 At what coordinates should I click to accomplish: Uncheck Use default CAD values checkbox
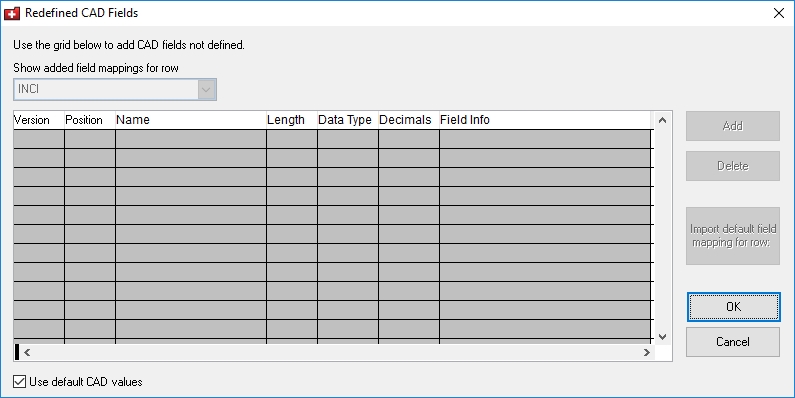click(x=19, y=382)
